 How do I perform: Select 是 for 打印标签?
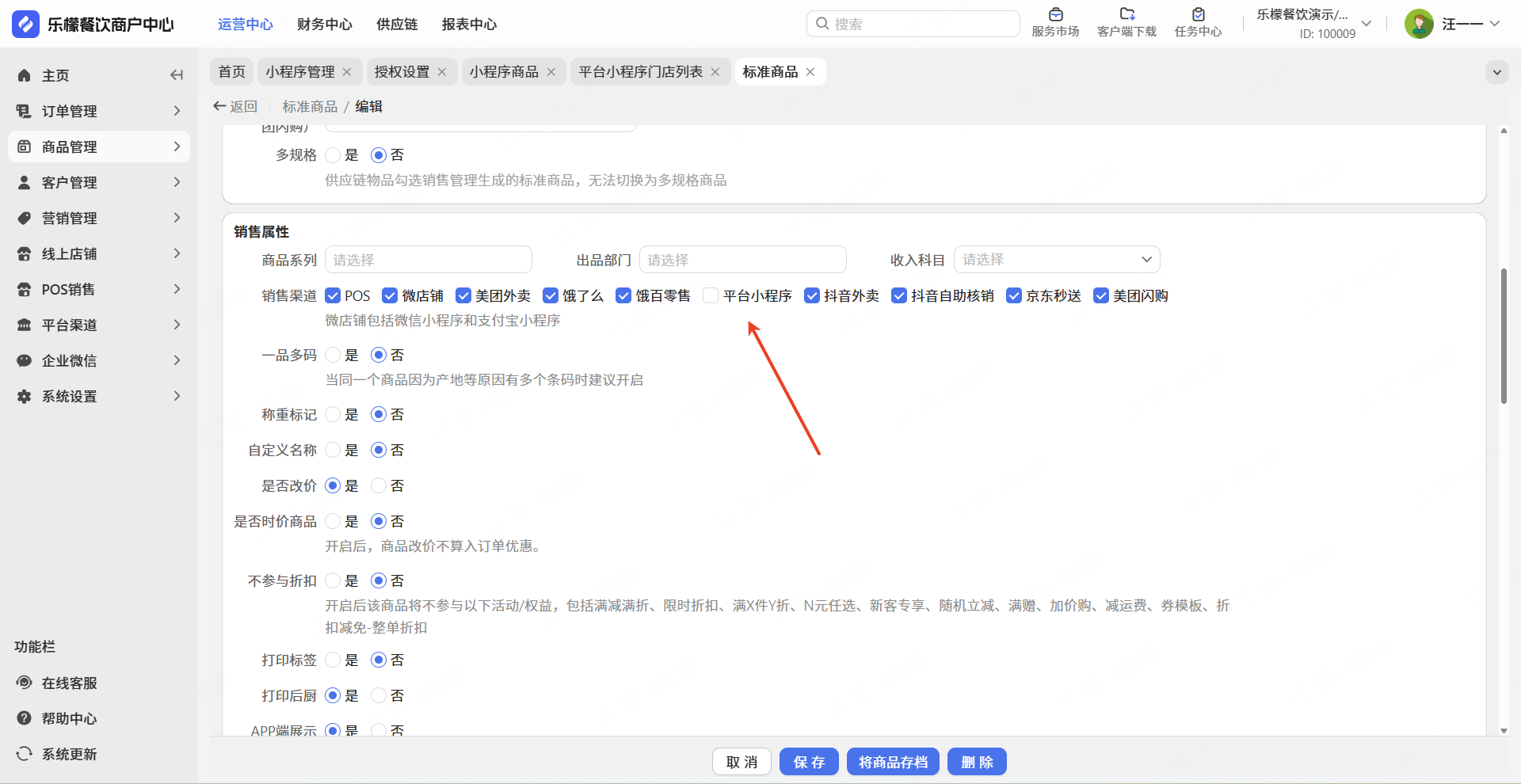(333, 660)
